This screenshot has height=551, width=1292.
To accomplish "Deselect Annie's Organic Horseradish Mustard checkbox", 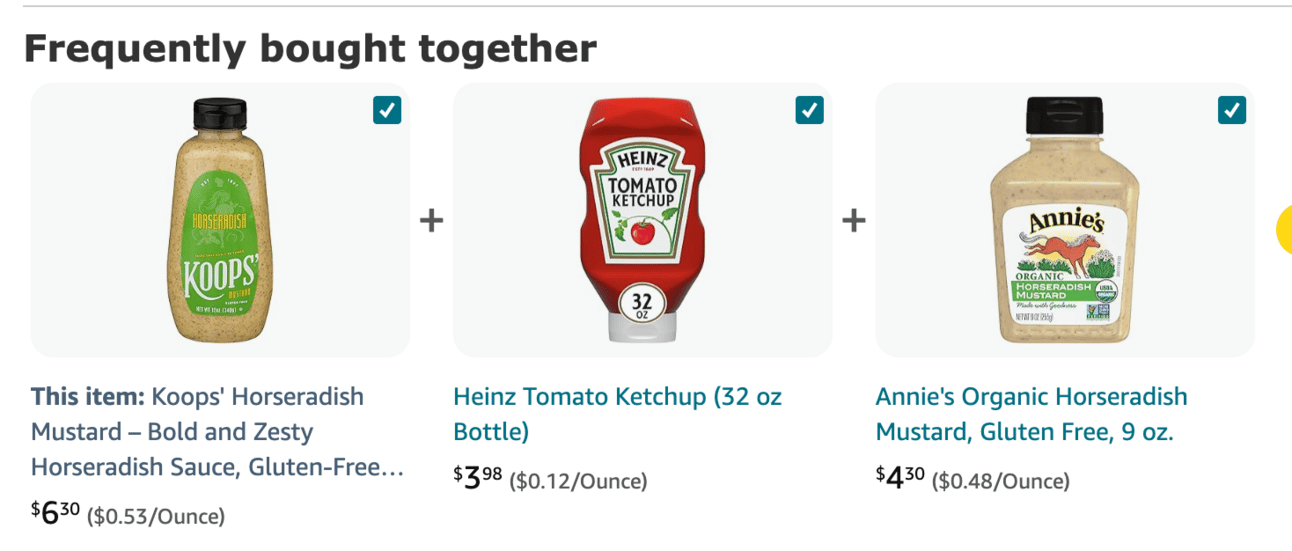I will coord(1232,110).
